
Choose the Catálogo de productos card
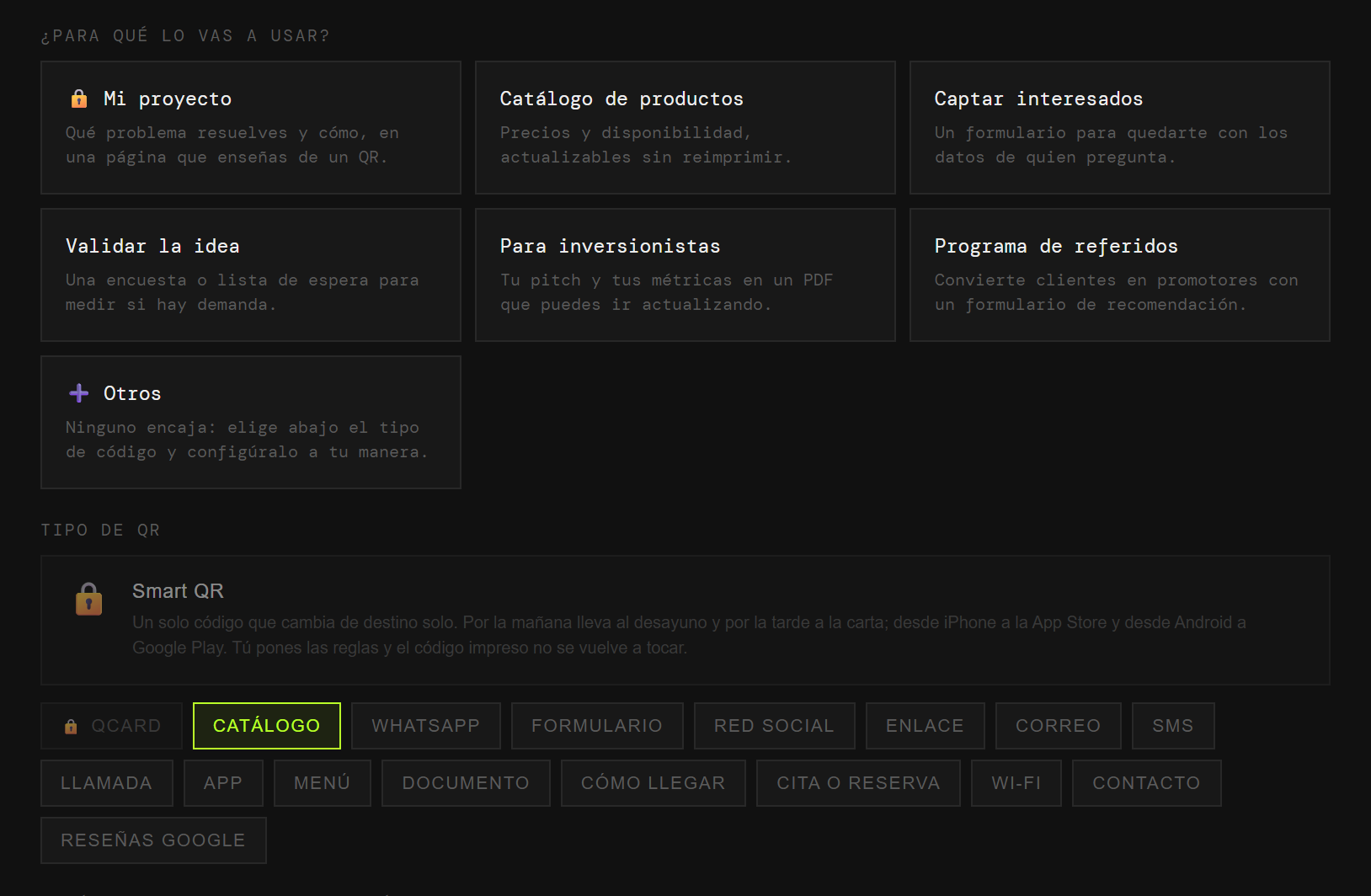point(685,127)
